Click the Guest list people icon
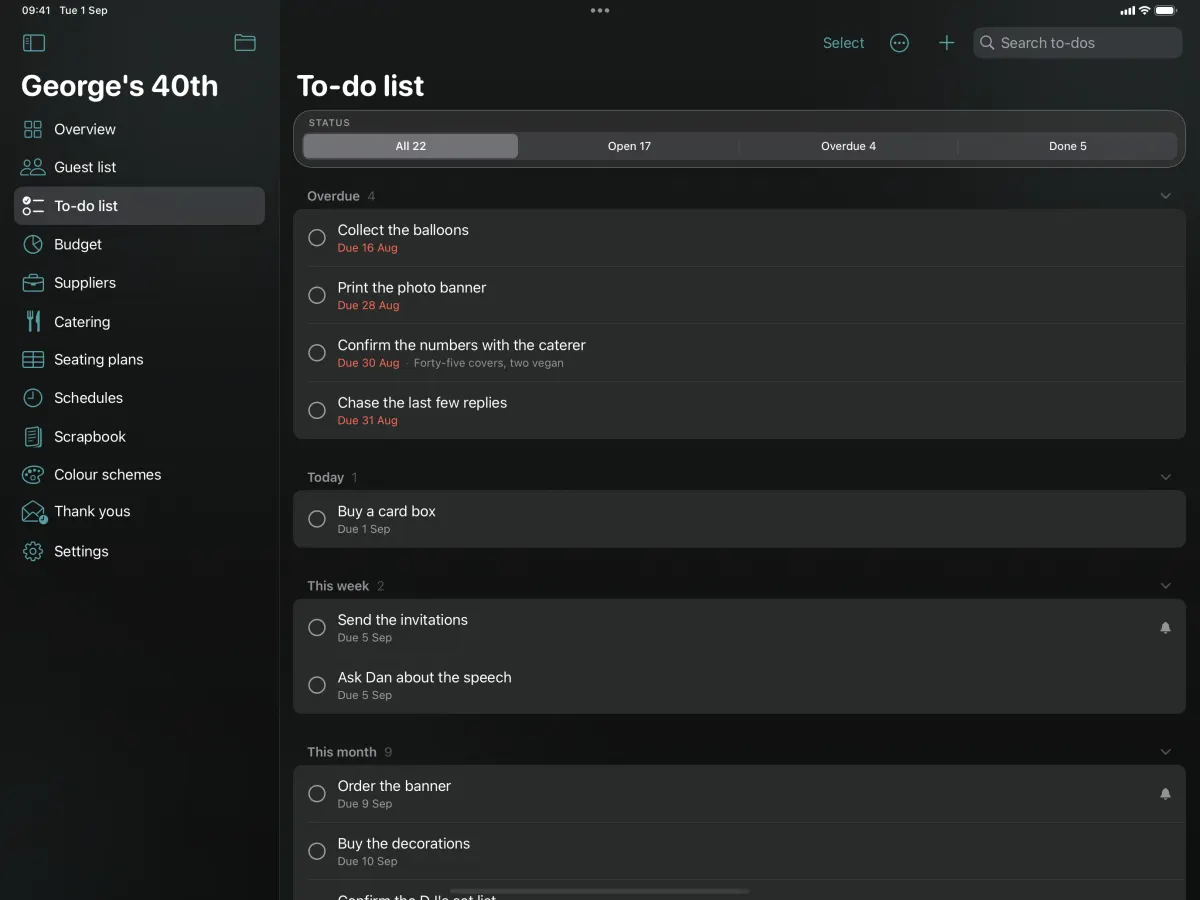 33,167
